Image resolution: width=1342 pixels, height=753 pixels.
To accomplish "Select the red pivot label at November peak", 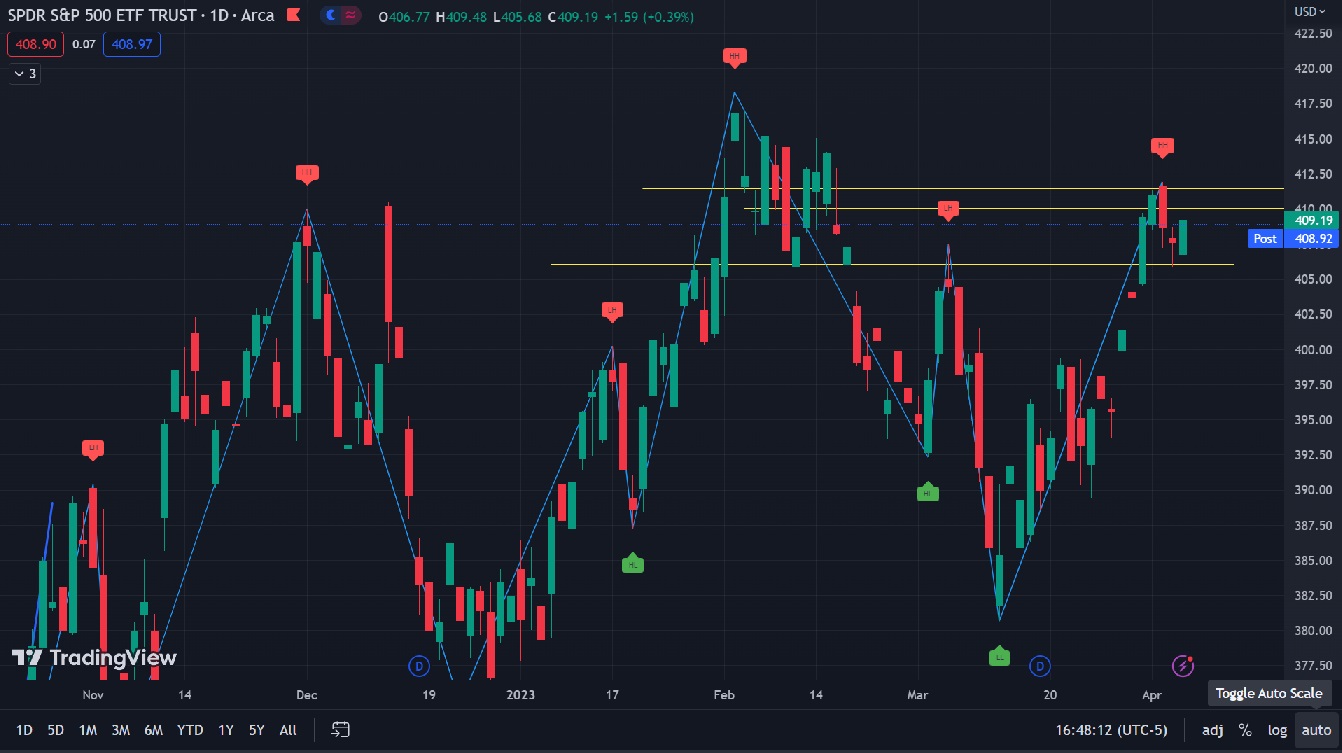I will 93,449.
